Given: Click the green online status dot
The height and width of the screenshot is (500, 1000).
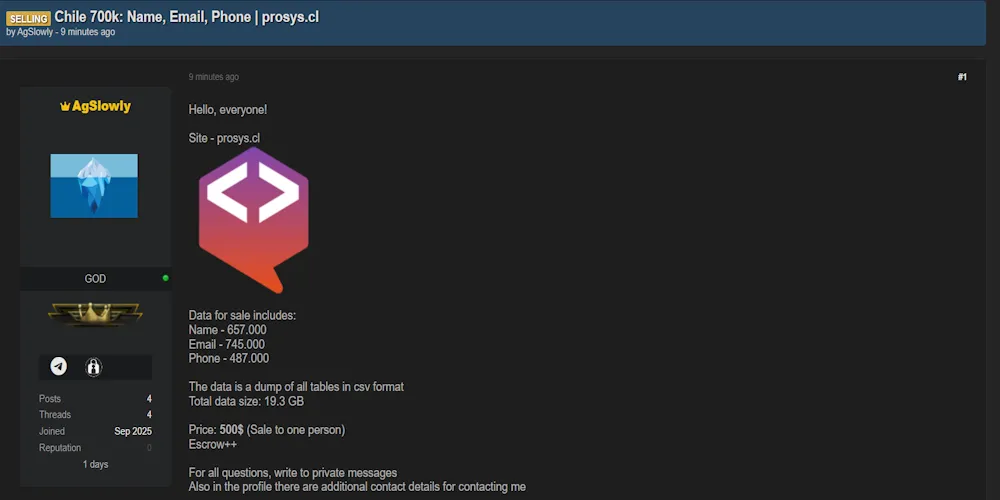Looking at the screenshot, I should coord(166,278).
